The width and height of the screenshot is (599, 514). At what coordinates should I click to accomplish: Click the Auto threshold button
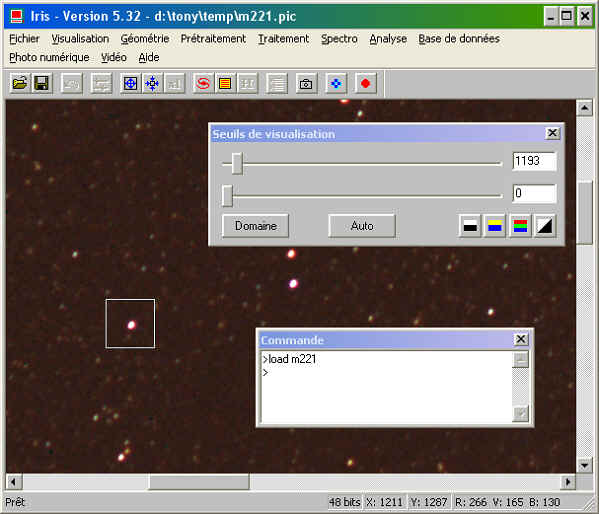pos(362,226)
